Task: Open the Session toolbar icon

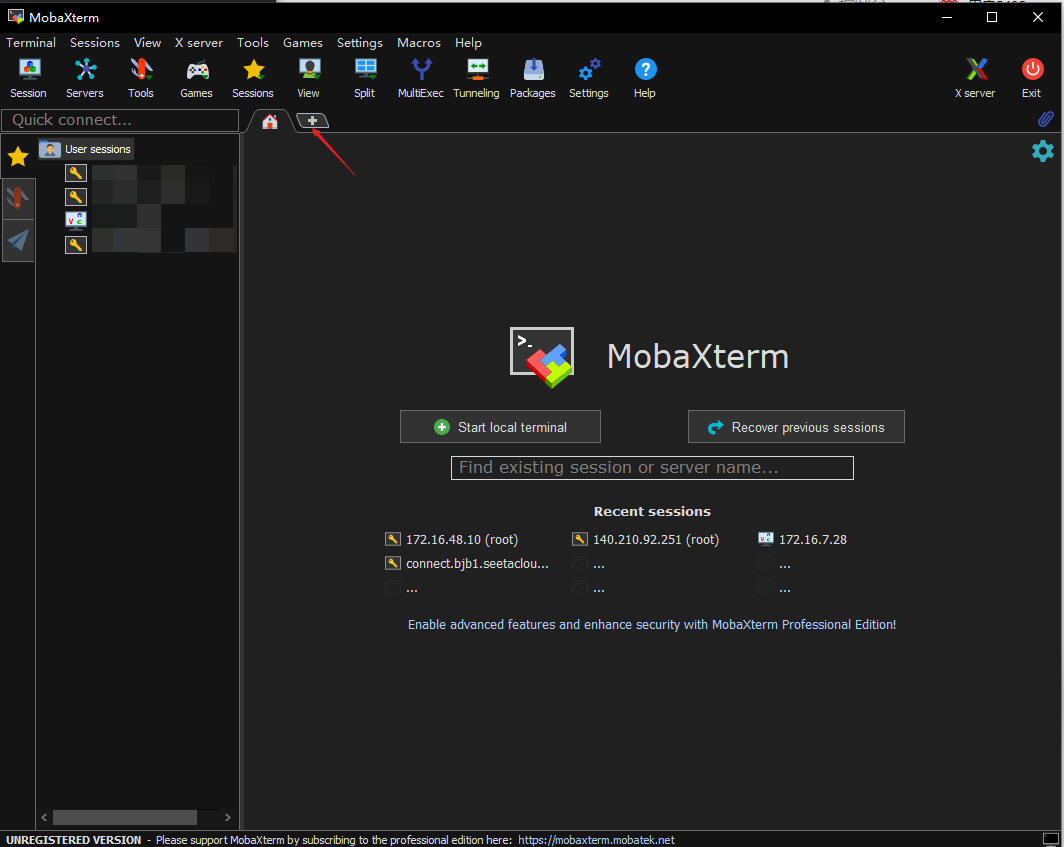Action: [x=28, y=78]
